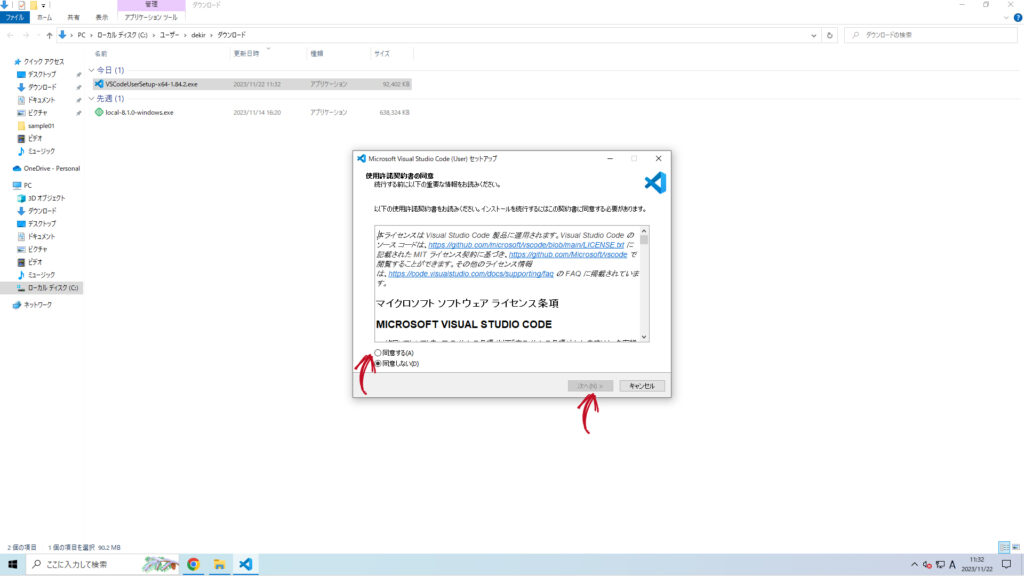Open the Windows Start menu
The image size is (1024, 576).
[x=12, y=564]
